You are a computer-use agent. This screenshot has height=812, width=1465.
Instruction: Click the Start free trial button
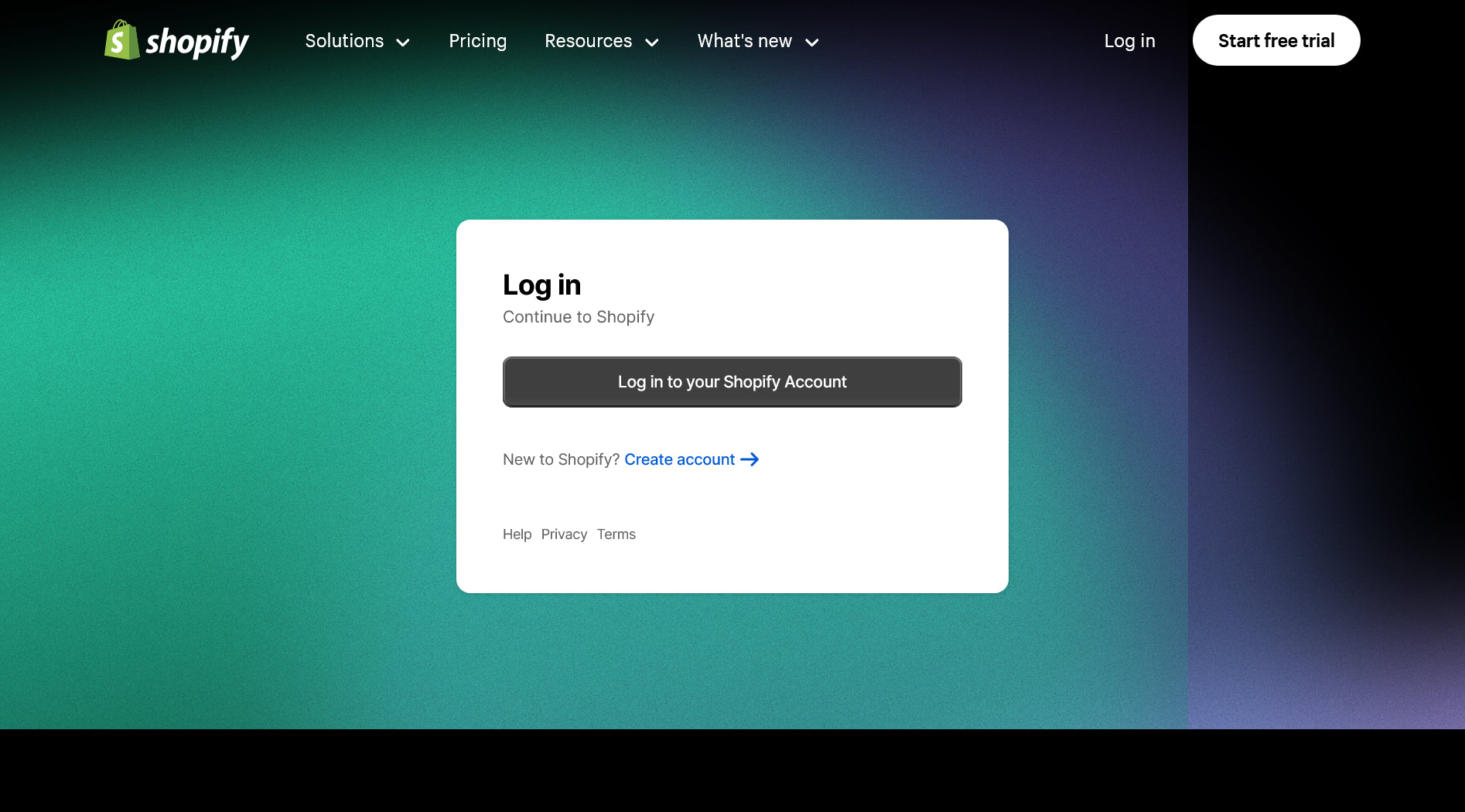[x=1276, y=40]
